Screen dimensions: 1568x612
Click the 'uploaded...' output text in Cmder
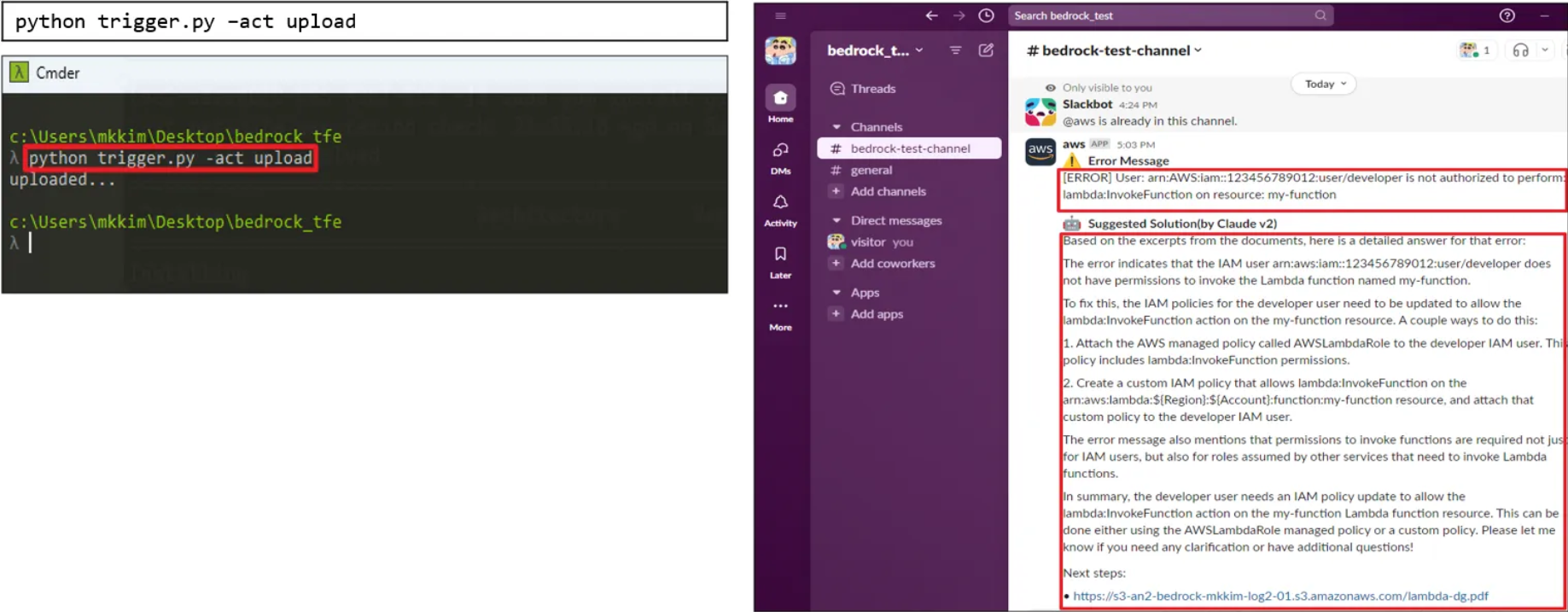point(61,179)
